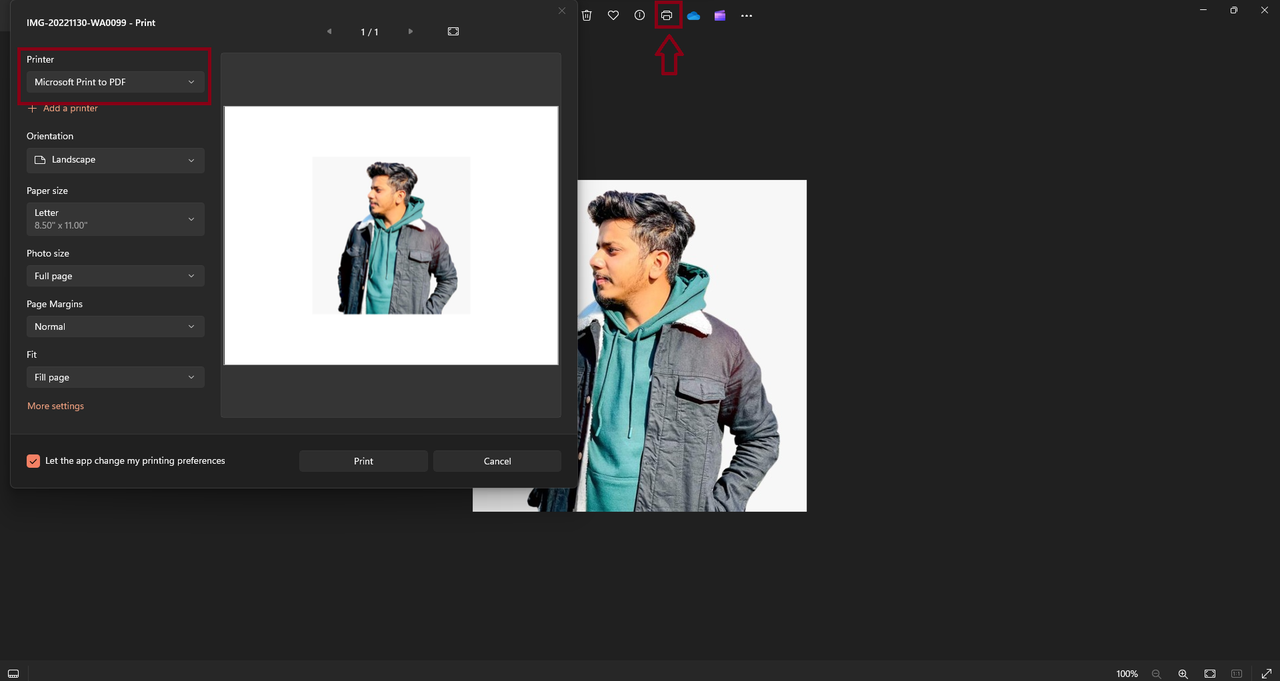Click the actual size 1:1 icon
Image resolution: width=1280 pixels, height=681 pixels.
[1237, 674]
